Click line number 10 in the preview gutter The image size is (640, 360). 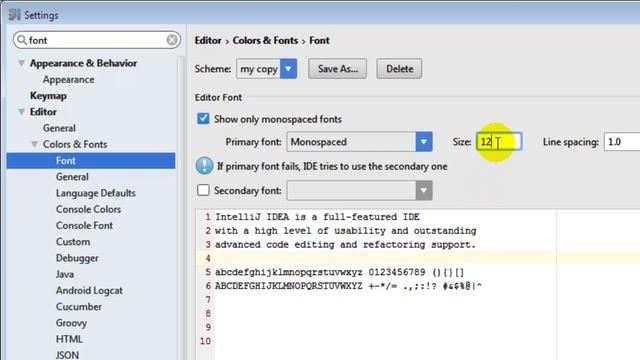(205, 341)
